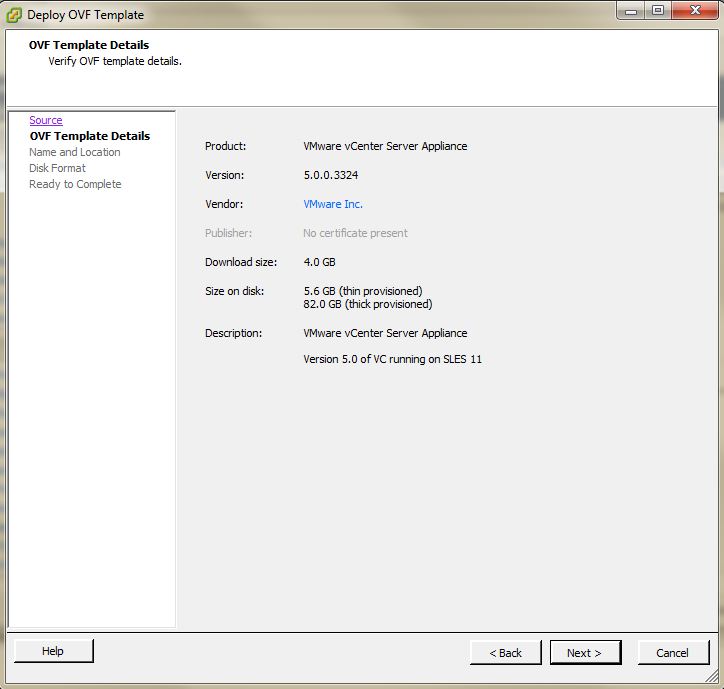Viewport: 724px width, 689px height.
Task: Click the Help button
Action: tap(54, 651)
